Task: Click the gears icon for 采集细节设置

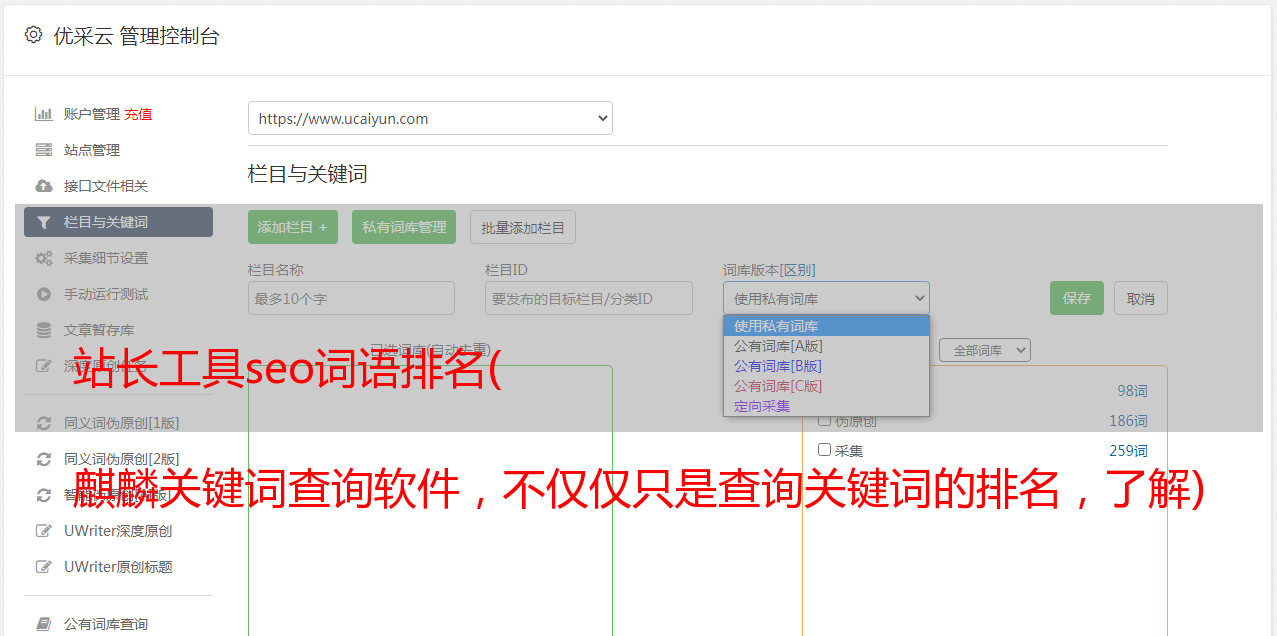Action: 44,258
